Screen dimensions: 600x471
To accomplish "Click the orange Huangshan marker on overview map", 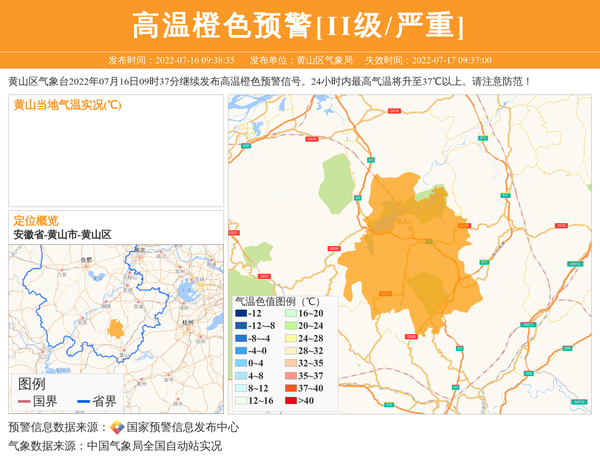I will pos(116,328).
